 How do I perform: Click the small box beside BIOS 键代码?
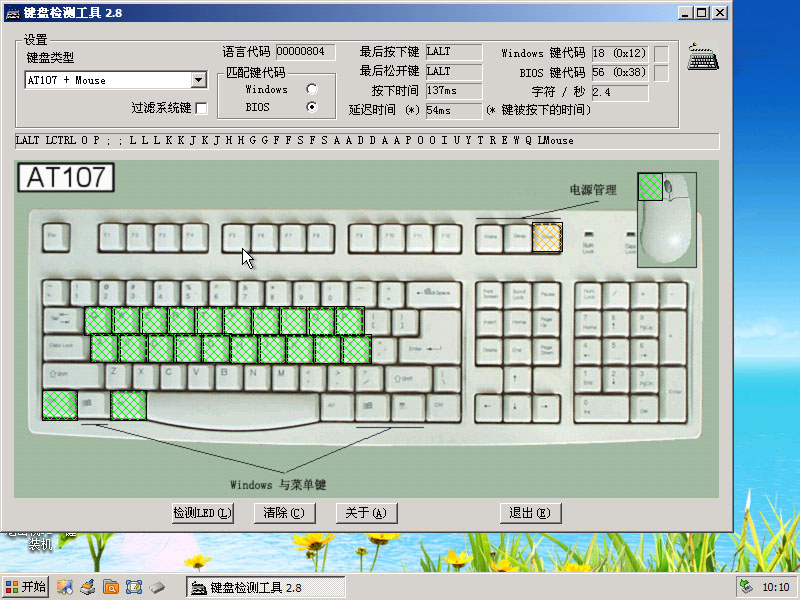point(661,72)
